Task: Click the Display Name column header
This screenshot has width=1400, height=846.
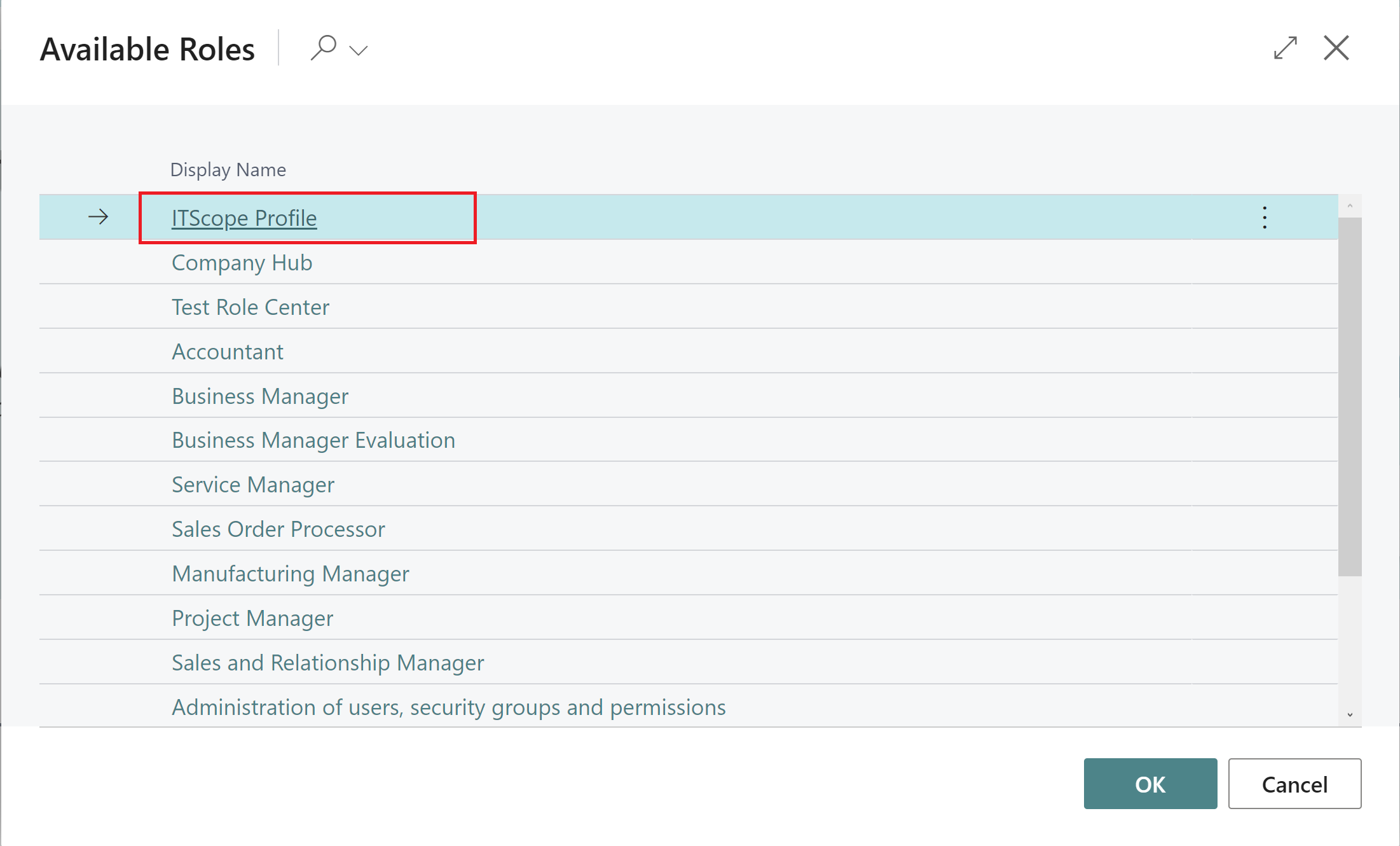Action: [x=228, y=169]
